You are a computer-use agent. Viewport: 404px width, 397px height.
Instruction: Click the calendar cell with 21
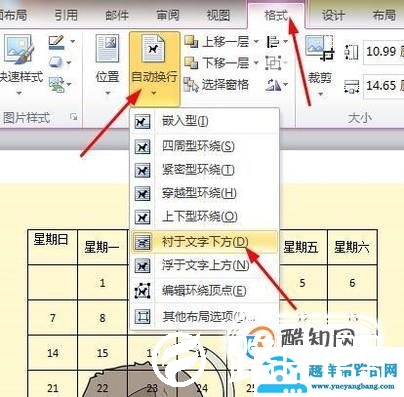(x=53, y=384)
